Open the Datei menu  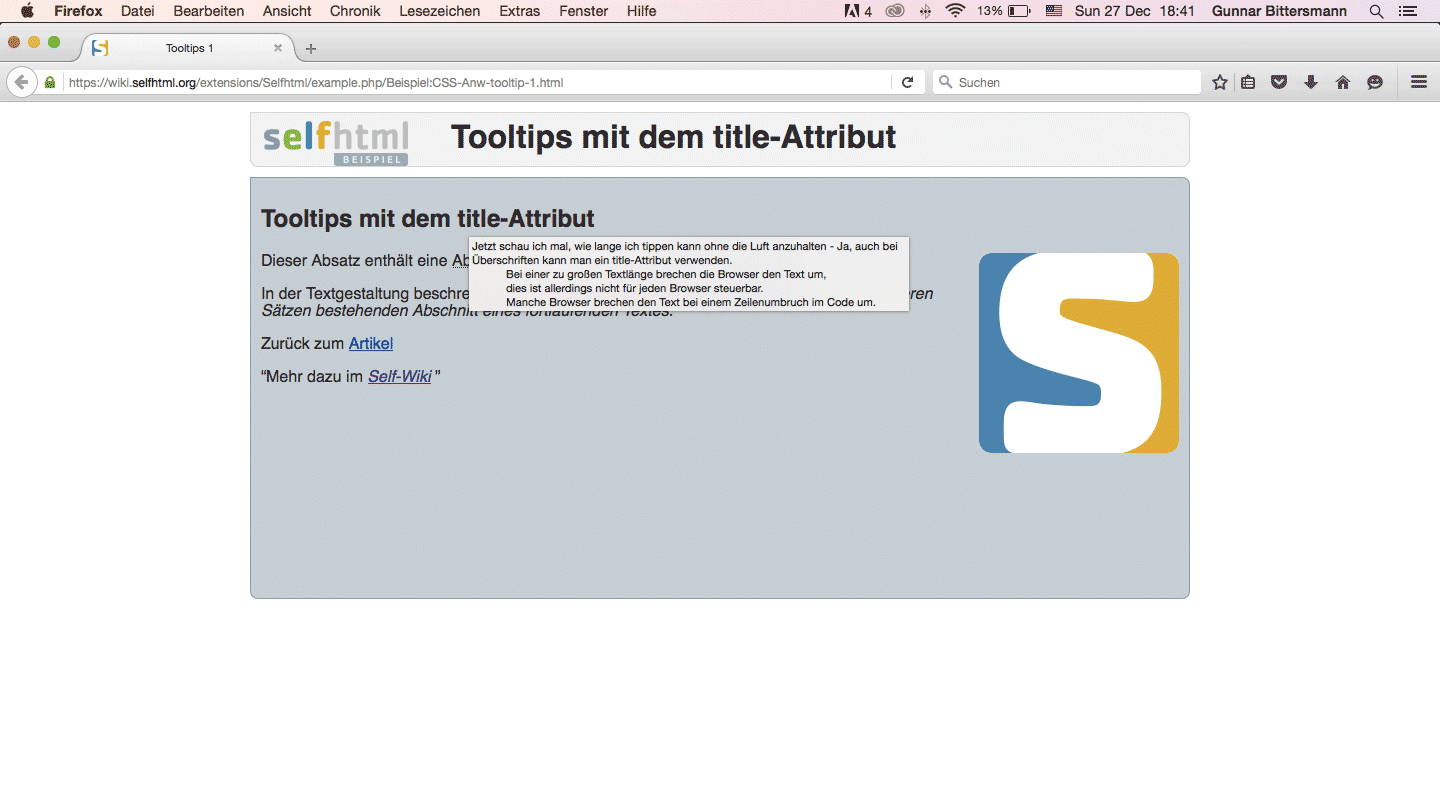[x=138, y=11]
